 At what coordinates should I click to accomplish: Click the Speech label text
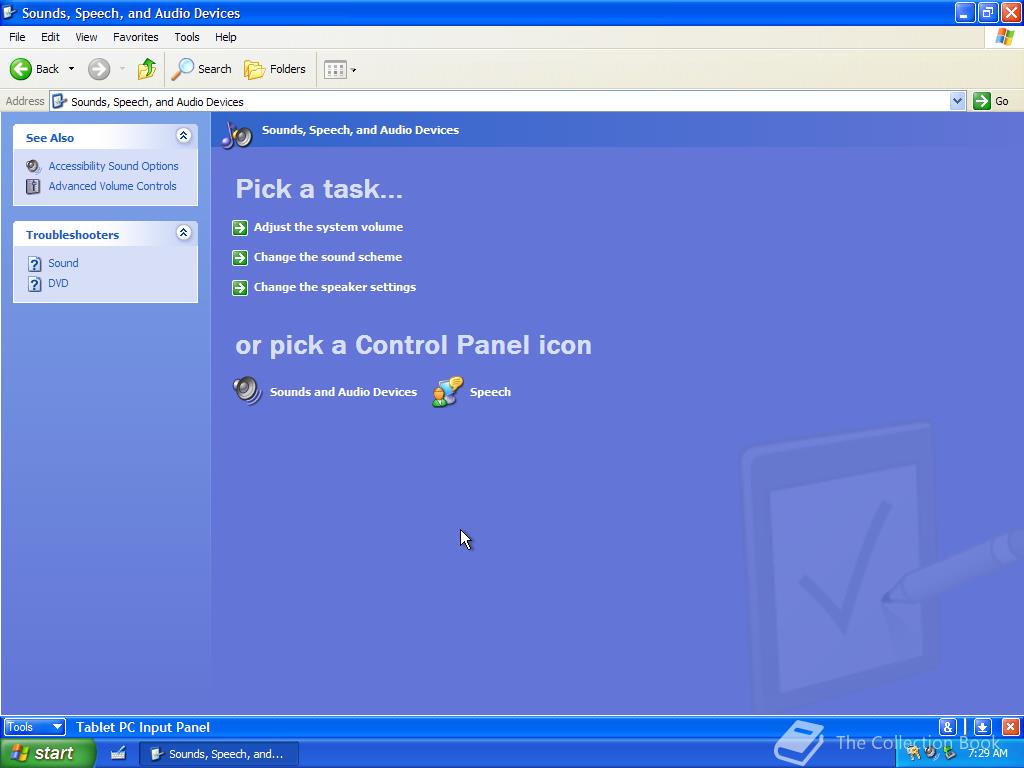tap(490, 392)
